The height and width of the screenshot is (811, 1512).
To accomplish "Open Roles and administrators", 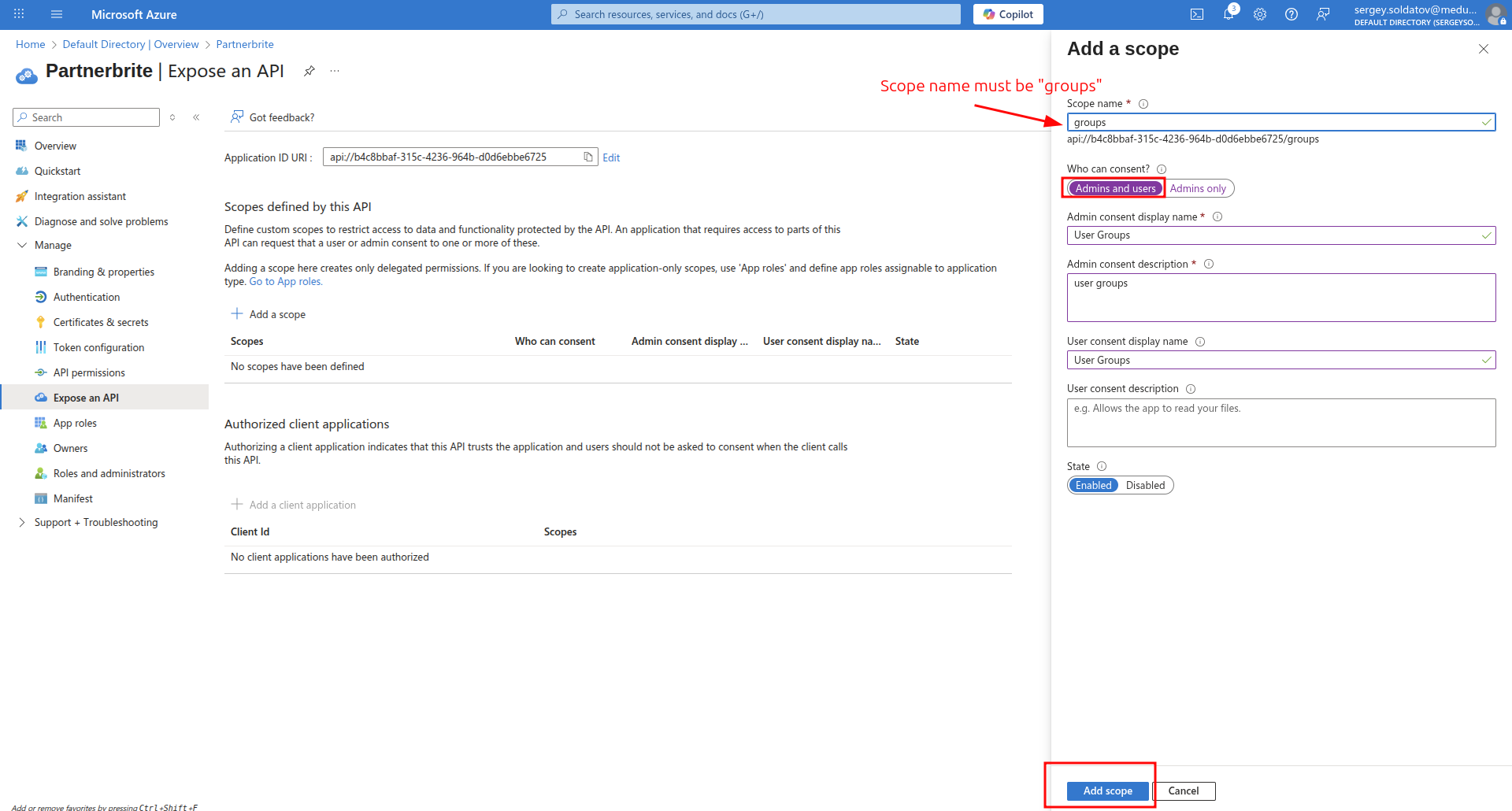I will click(109, 473).
